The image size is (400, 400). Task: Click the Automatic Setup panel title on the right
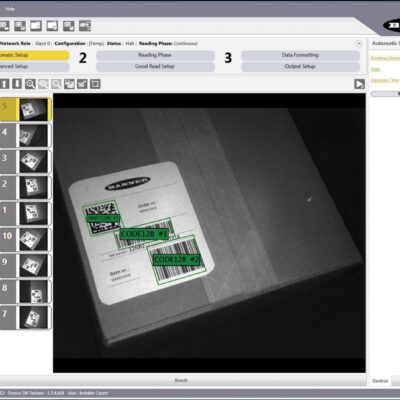[x=386, y=43]
